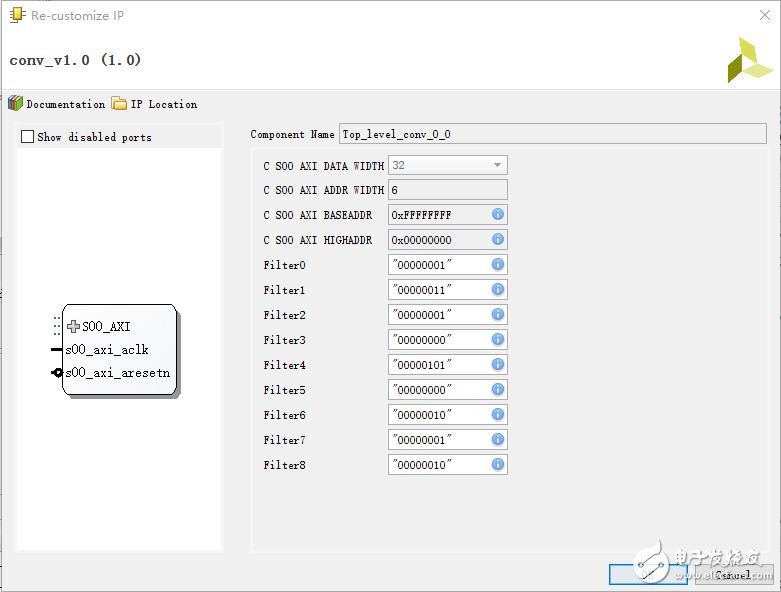Enable Show disabled ports checkbox

(x=28, y=137)
